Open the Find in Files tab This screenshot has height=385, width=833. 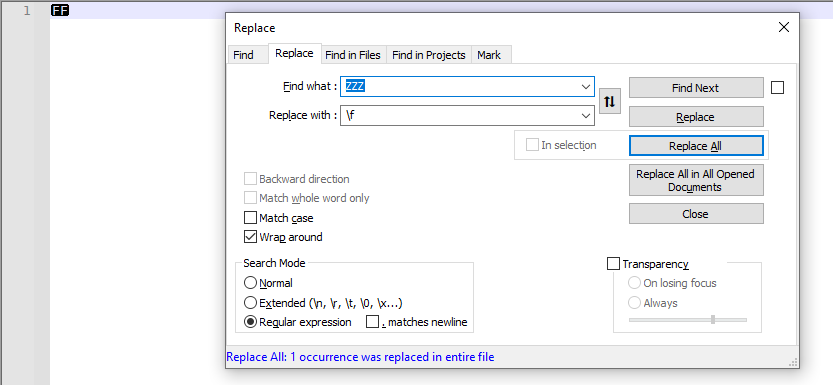tap(353, 55)
